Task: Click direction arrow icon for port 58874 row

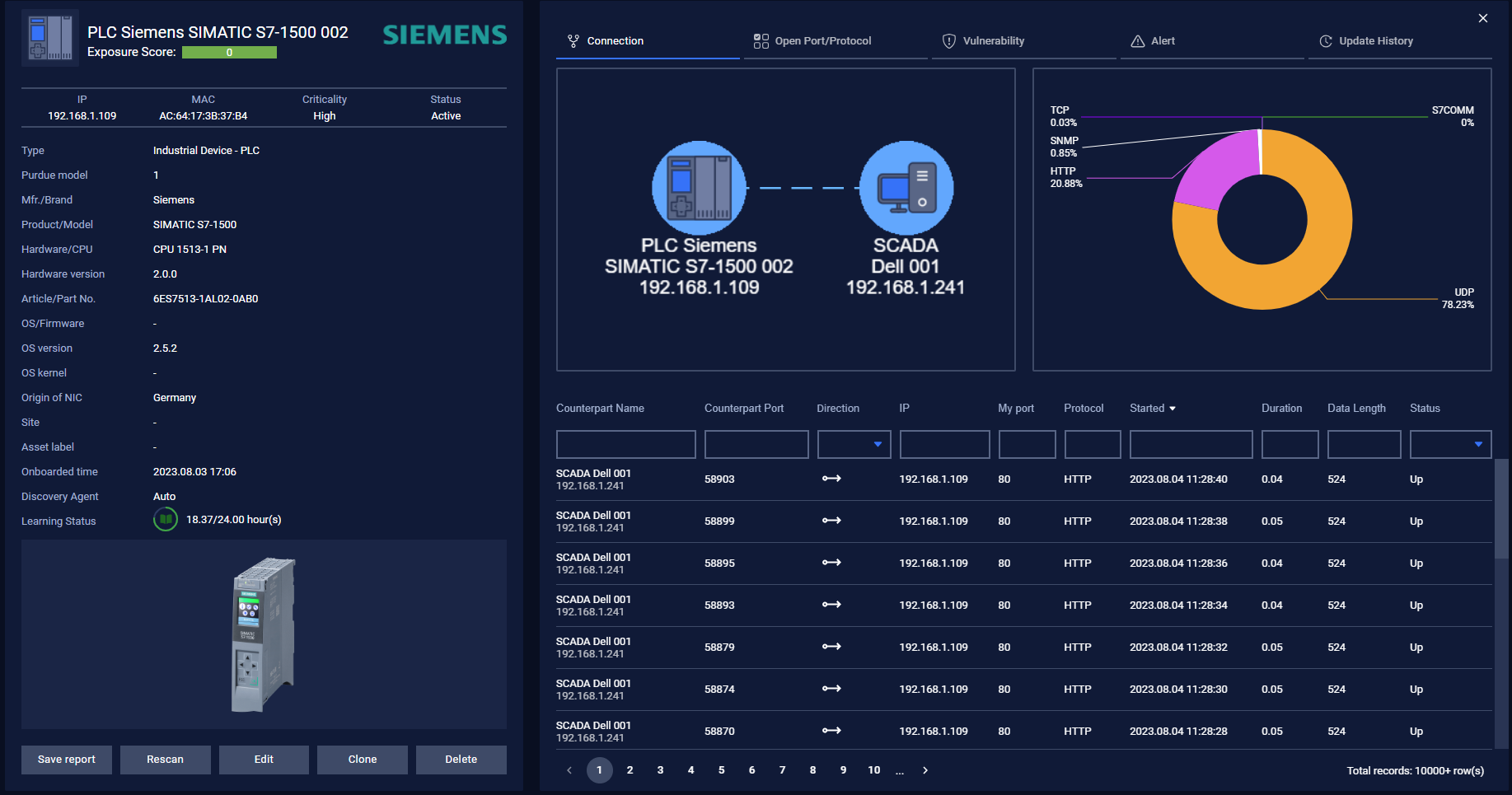Action: pos(831,689)
